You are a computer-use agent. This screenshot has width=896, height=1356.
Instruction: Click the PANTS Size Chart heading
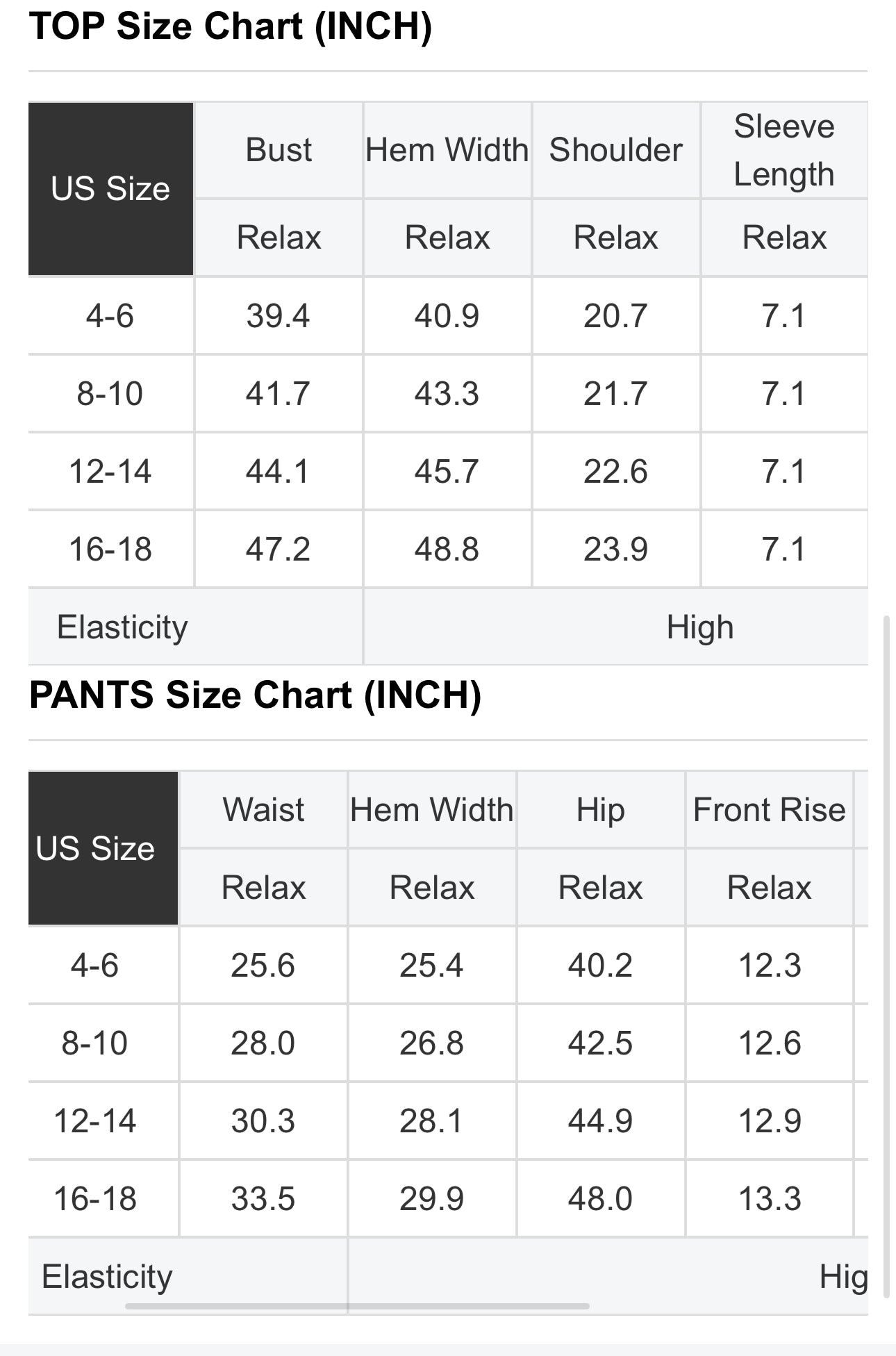coord(255,695)
